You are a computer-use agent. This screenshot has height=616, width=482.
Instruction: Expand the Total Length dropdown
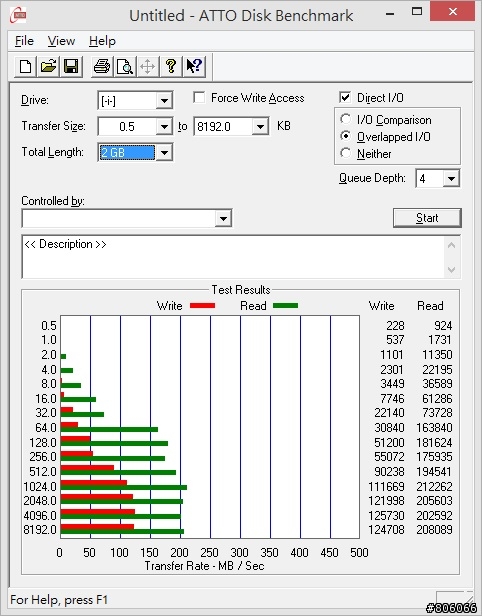coord(164,152)
